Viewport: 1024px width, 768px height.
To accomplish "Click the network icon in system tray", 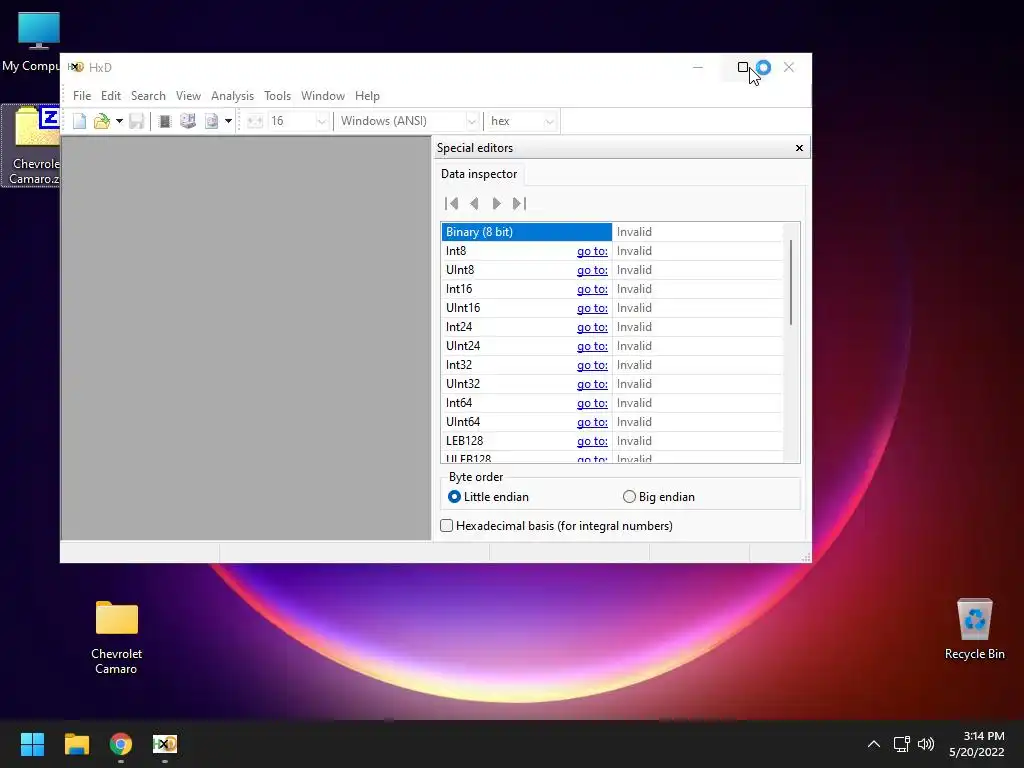I will (902, 744).
